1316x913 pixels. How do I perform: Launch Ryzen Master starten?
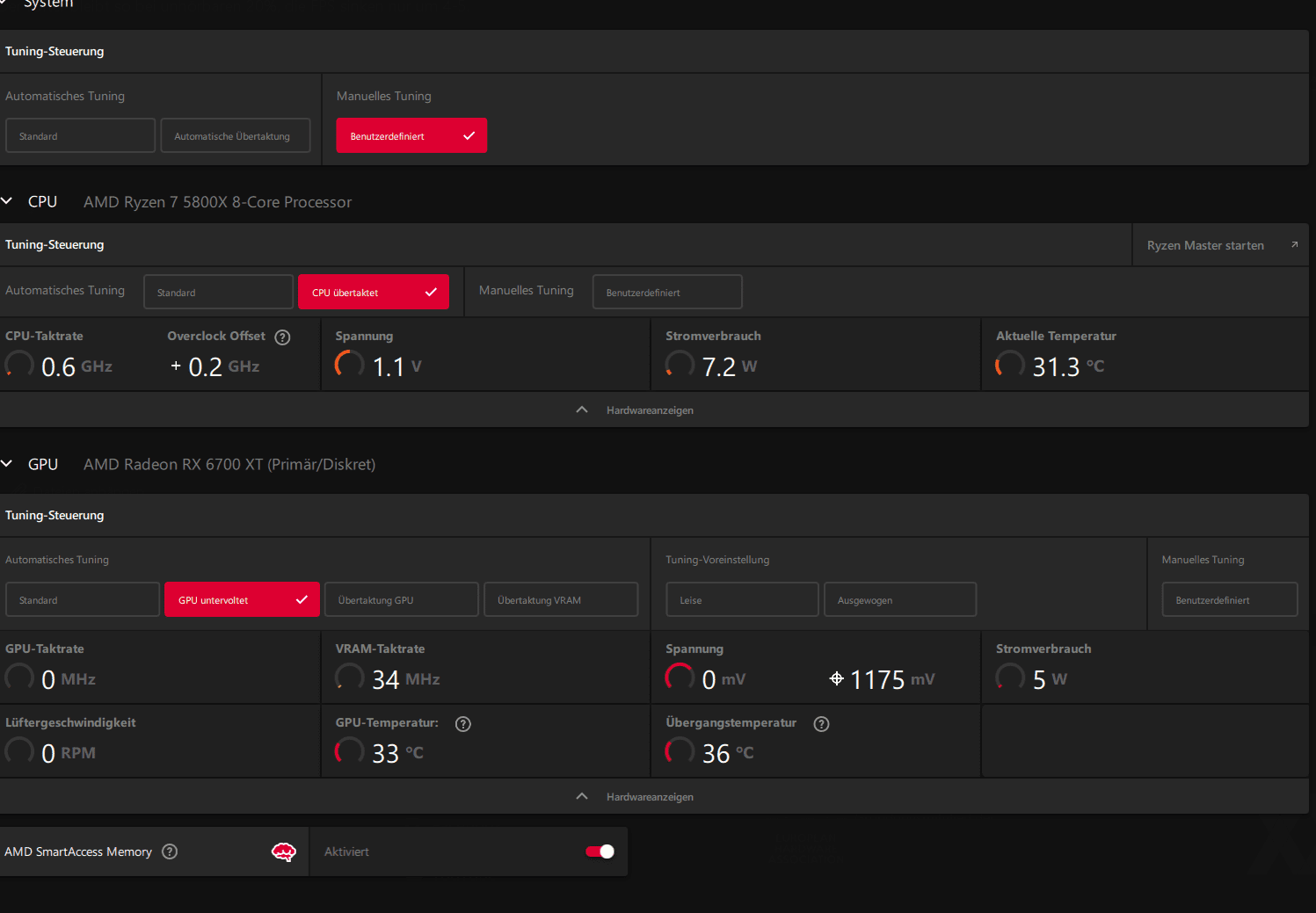click(x=1221, y=245)
